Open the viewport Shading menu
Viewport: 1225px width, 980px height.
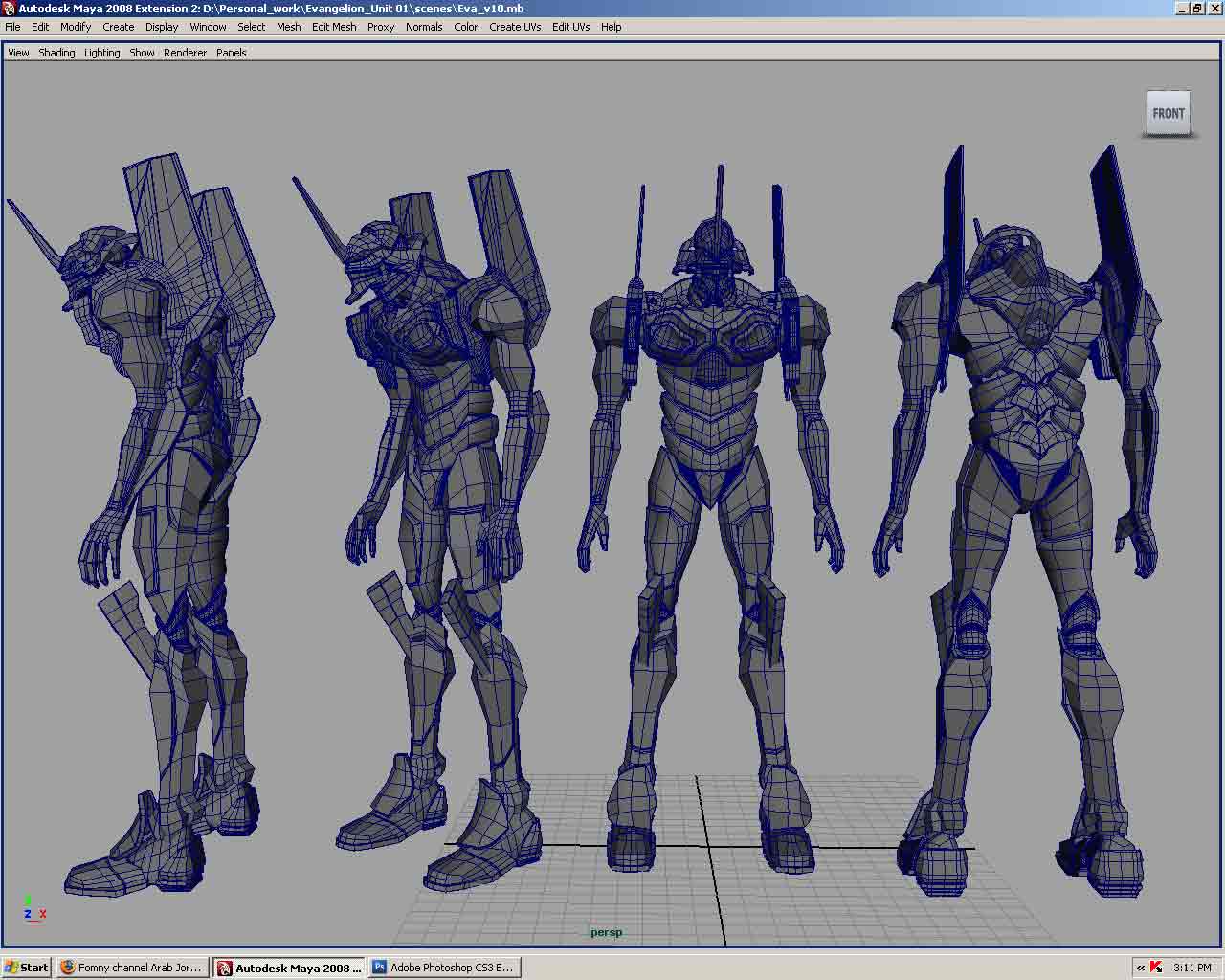56,53
